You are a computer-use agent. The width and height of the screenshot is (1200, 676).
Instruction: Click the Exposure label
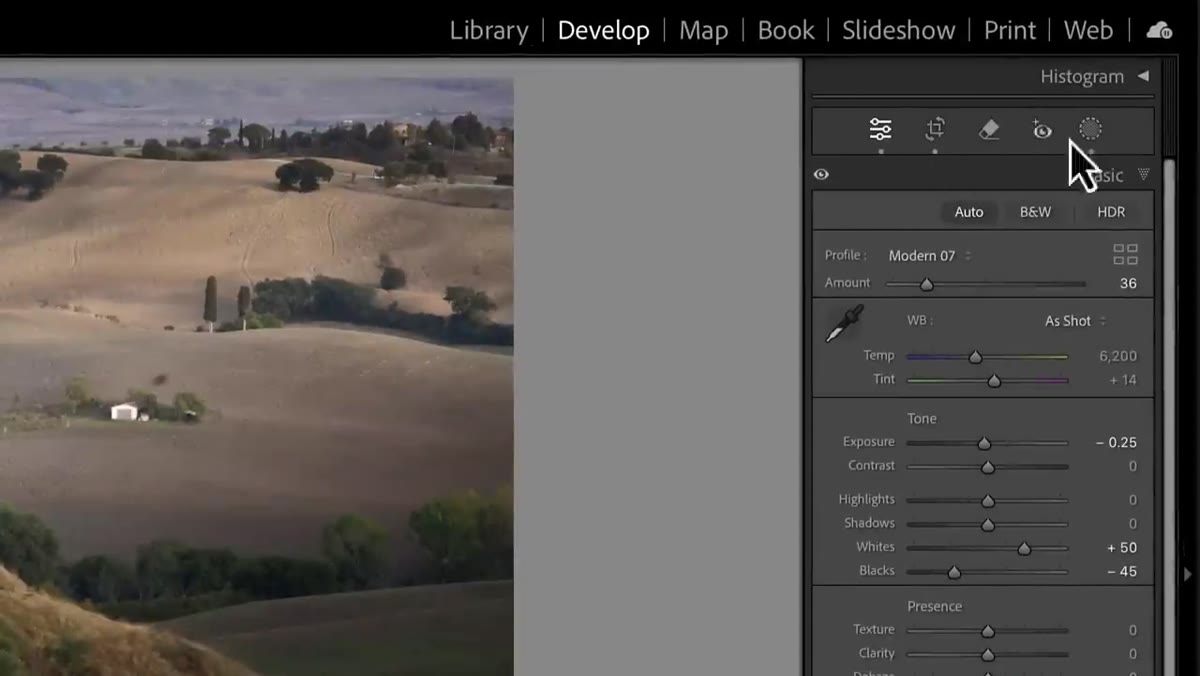point(868,441)
